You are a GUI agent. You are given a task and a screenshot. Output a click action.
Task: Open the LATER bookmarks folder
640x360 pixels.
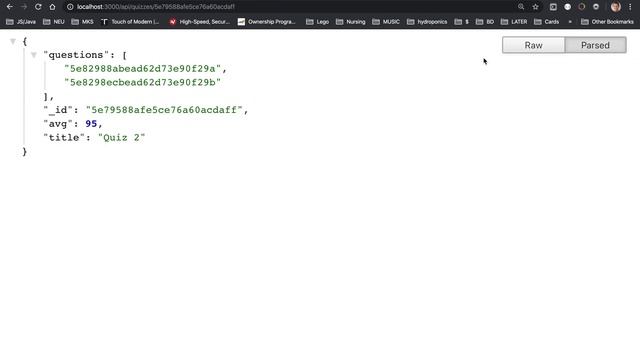(514, 22)
